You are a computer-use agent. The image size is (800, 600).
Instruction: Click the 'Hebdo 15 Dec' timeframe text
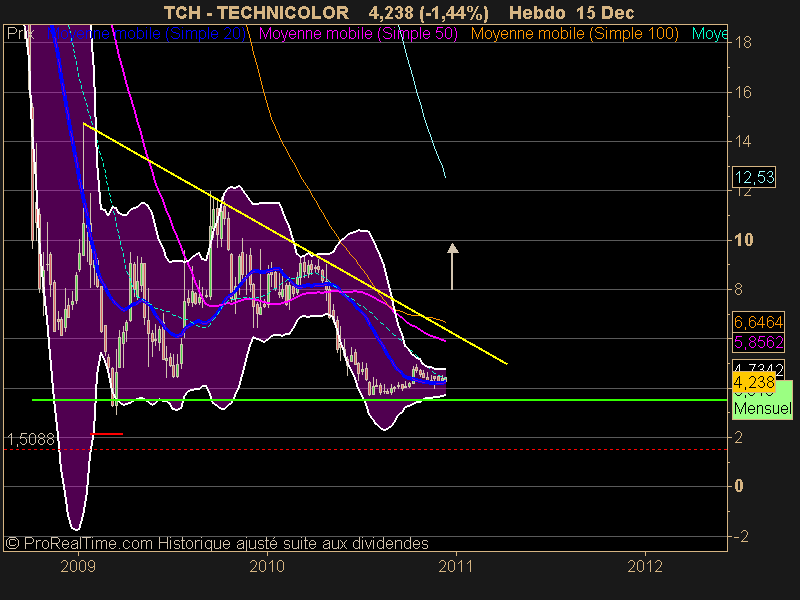coord(571,12)
